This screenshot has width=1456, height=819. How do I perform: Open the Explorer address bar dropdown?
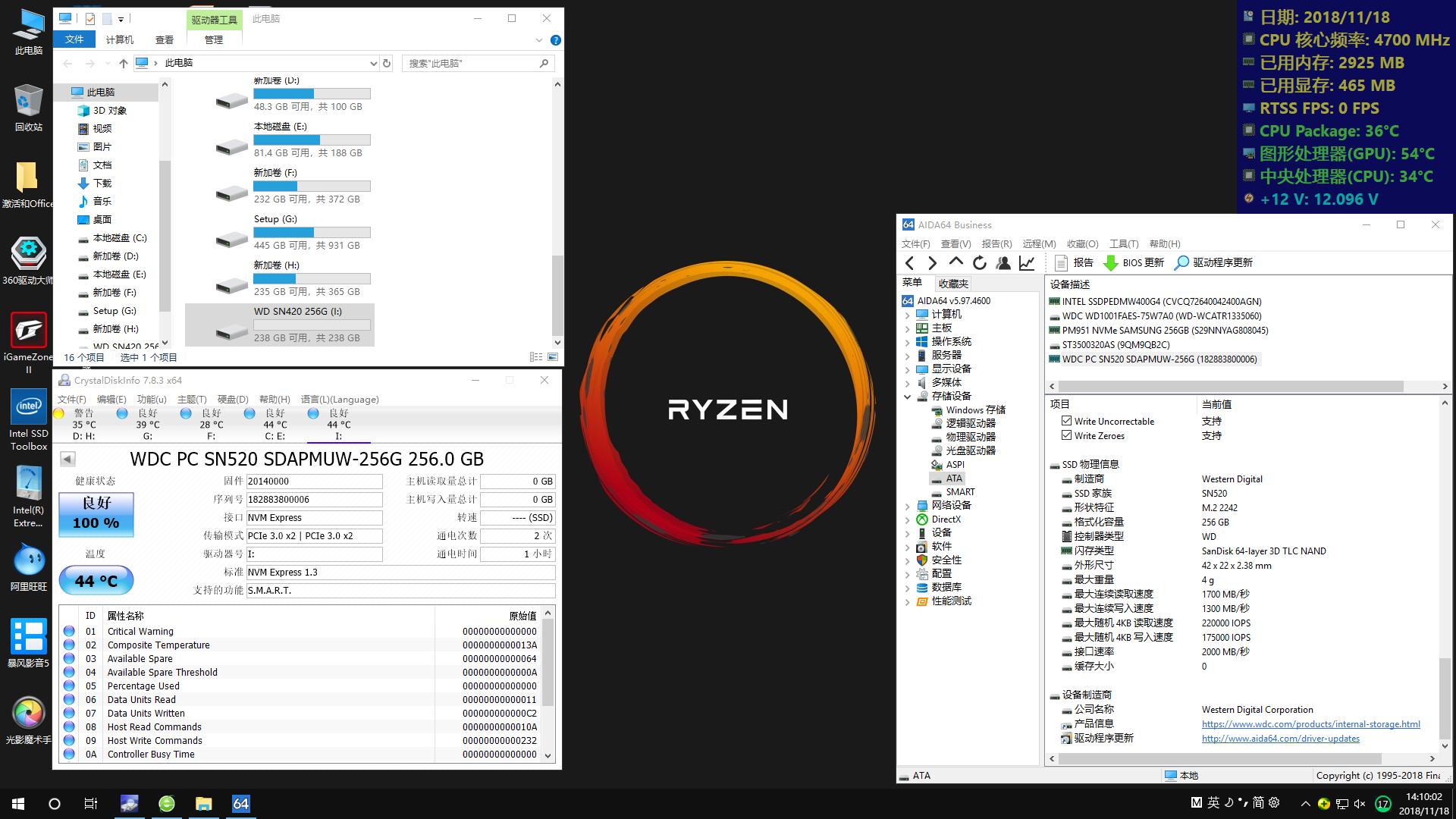[x=372, y=63]
